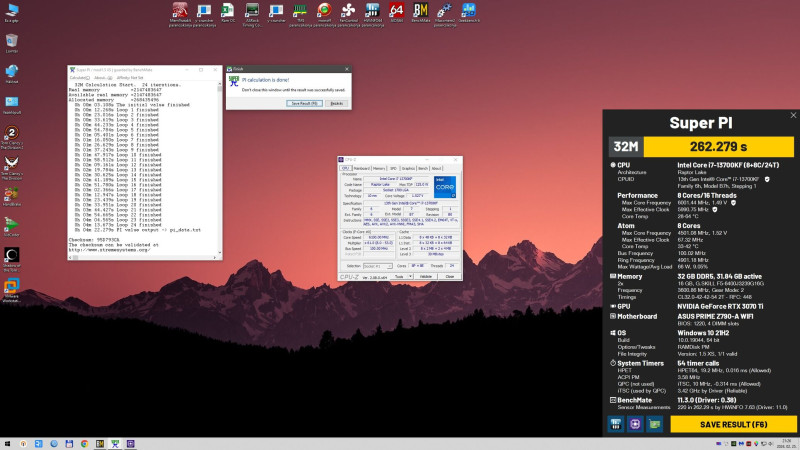
Task: Open the About menu in Super PI
Action: tap(102, 78)
